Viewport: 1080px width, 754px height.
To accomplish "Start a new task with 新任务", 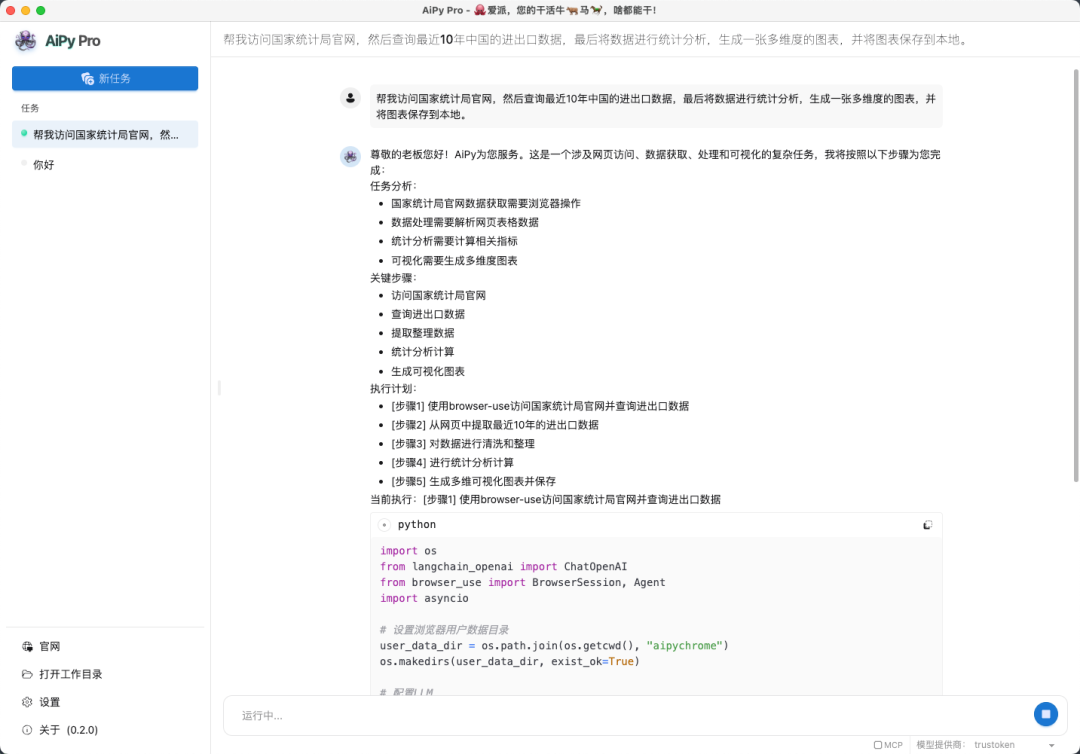I will pos(105,78).
